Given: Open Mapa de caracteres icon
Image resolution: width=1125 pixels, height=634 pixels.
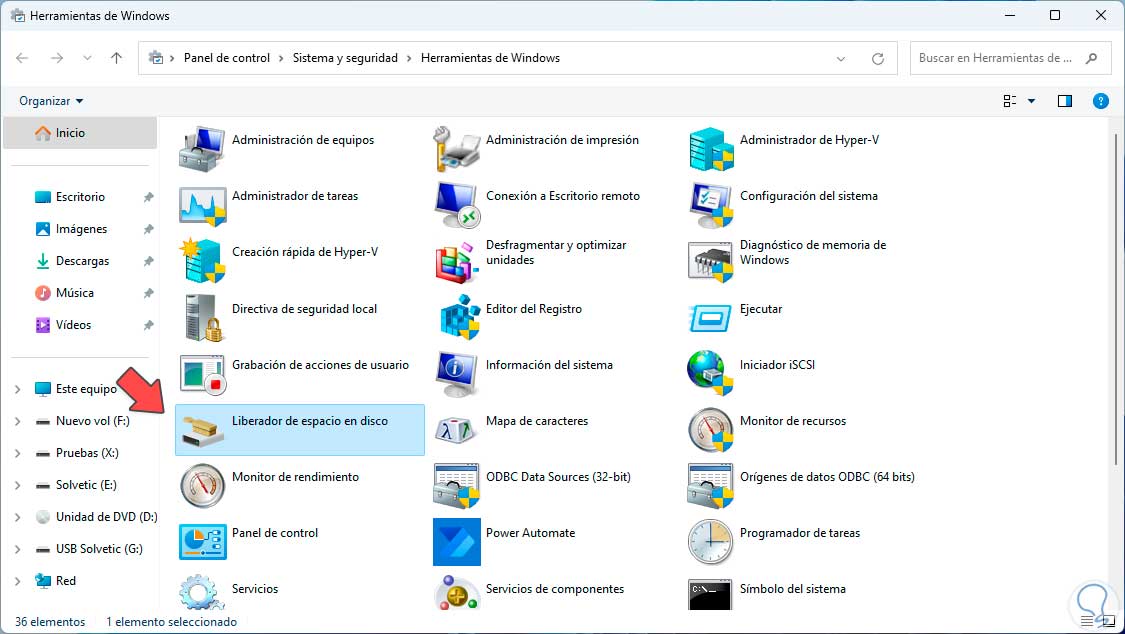Looking at the screenshot, I should coord(456,429).
